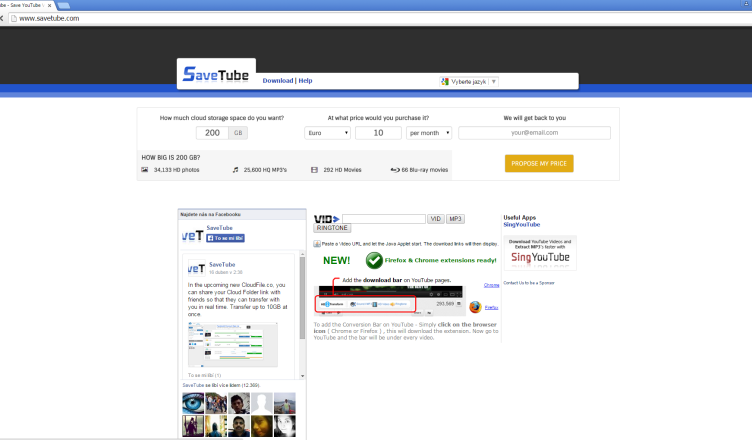The height and width of the screenshot is (440, 752).
Task: Click the SaveTube post avatar icon
Action: [197, 269]
